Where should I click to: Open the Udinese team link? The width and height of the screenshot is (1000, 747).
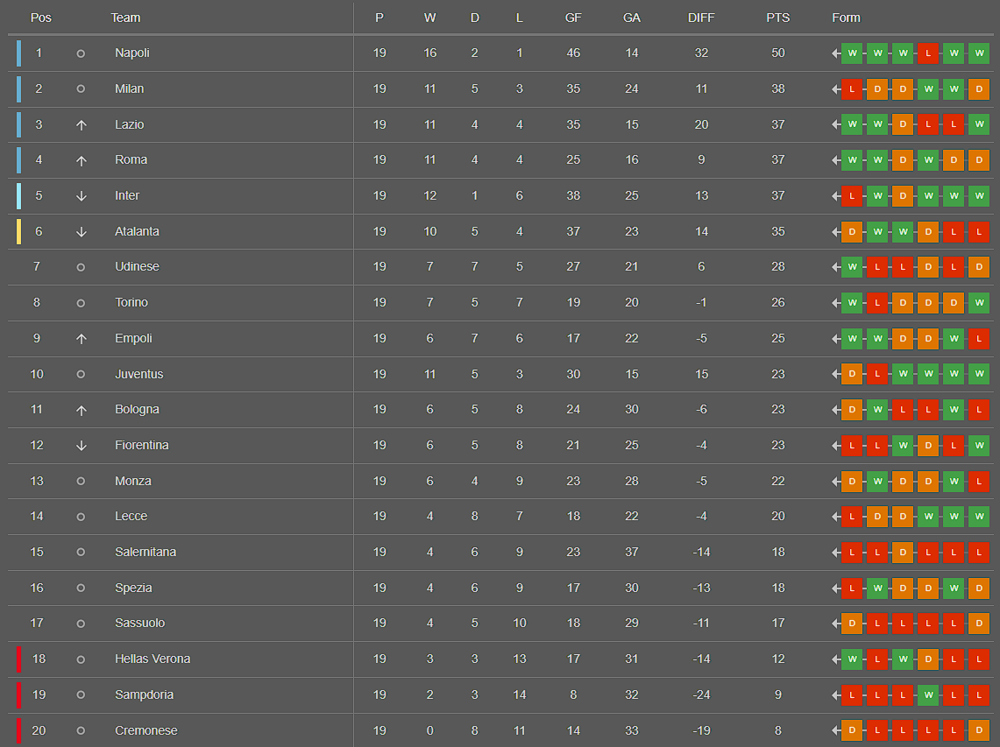[137, 267]
